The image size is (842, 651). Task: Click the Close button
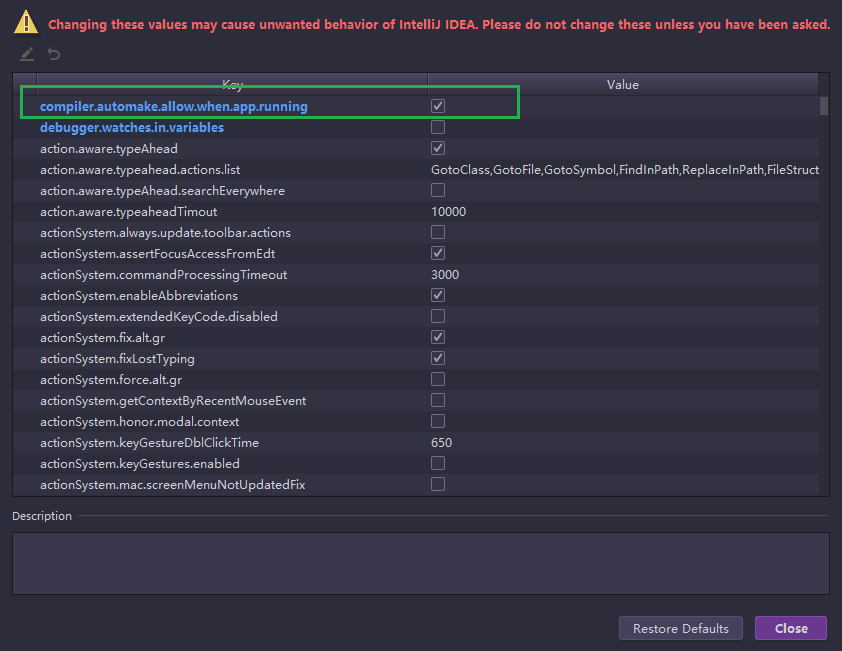coord(790,628)
